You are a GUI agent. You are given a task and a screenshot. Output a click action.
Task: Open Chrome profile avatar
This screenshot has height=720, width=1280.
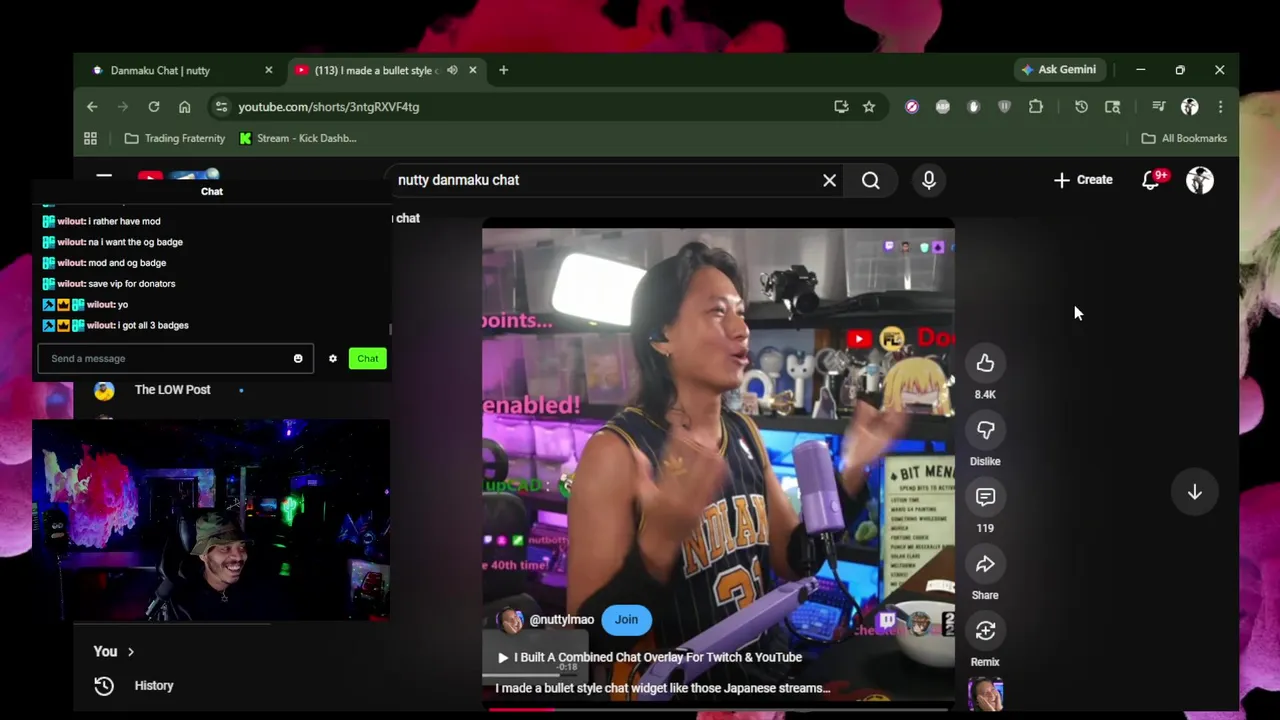pos(1190,106)
